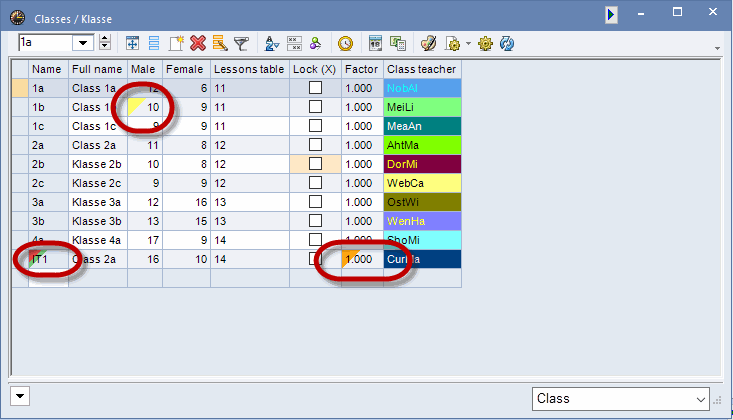
Task: Click the Lock (X) column header
Action: pyautogui.click(x=316, y=69)
